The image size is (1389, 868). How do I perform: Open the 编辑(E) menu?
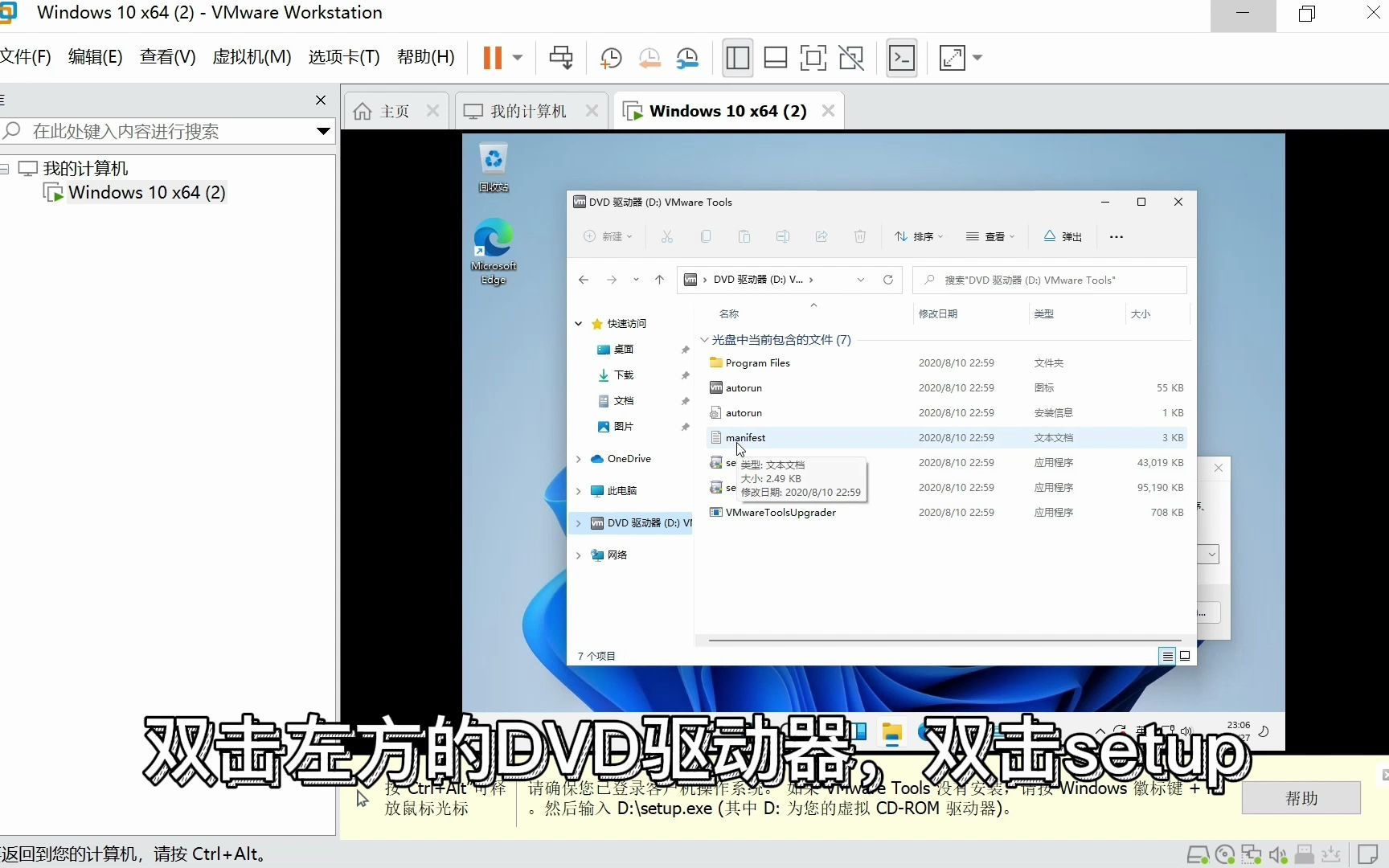tap(96, 57)
